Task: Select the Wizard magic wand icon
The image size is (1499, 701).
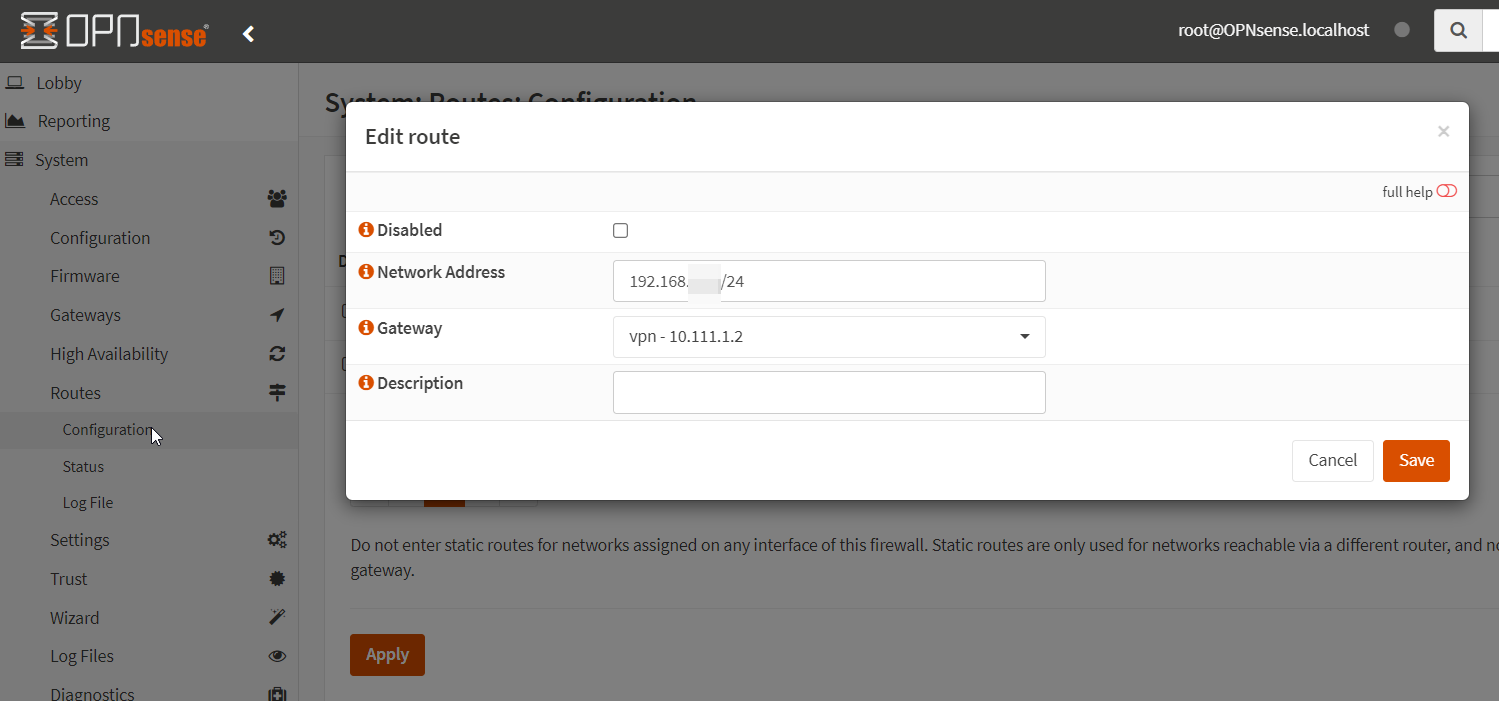Action: (x=277, y=617)
